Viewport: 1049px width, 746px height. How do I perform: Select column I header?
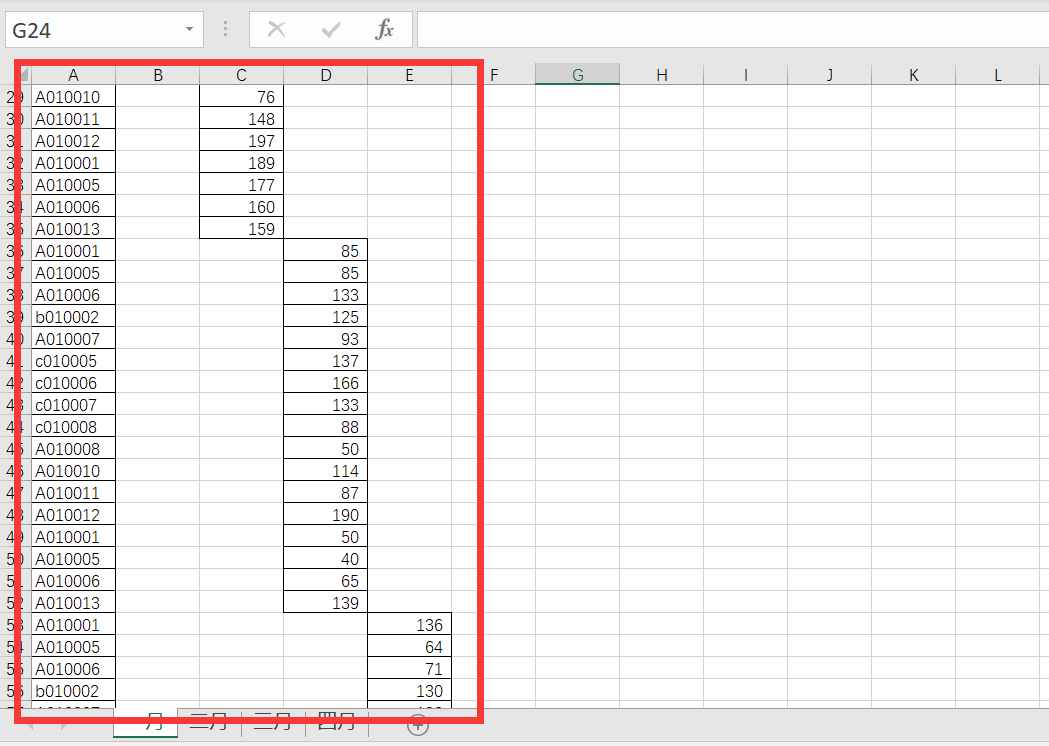tap(745, 75)
